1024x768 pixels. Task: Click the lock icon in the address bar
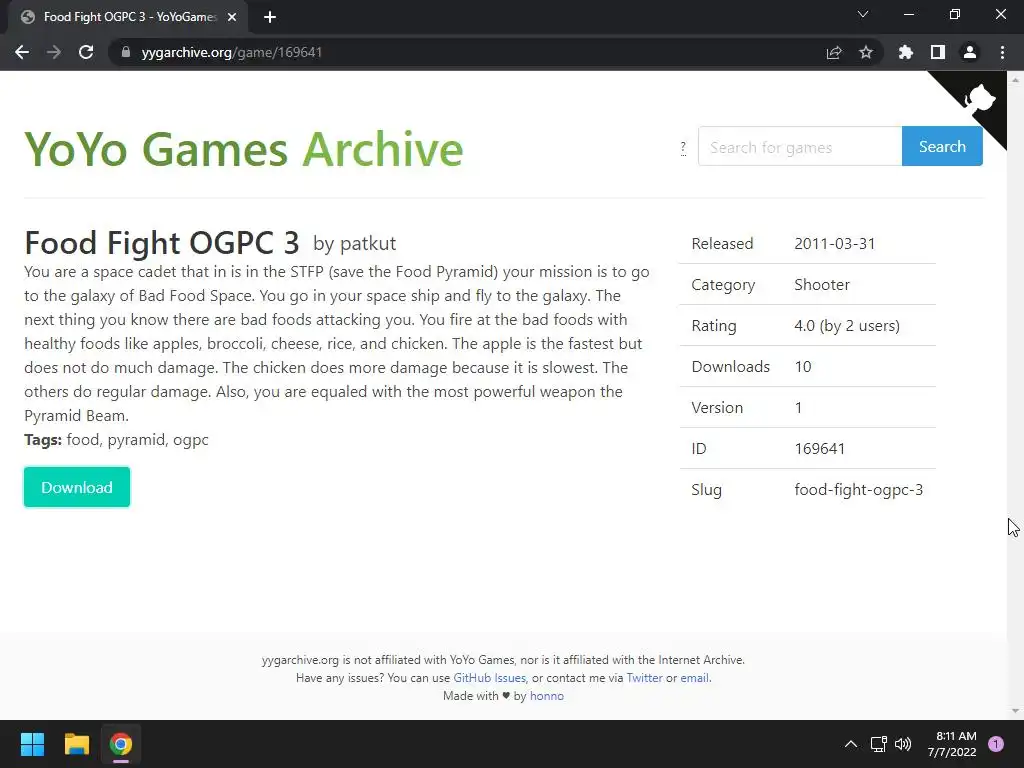[x=126, y=52]
